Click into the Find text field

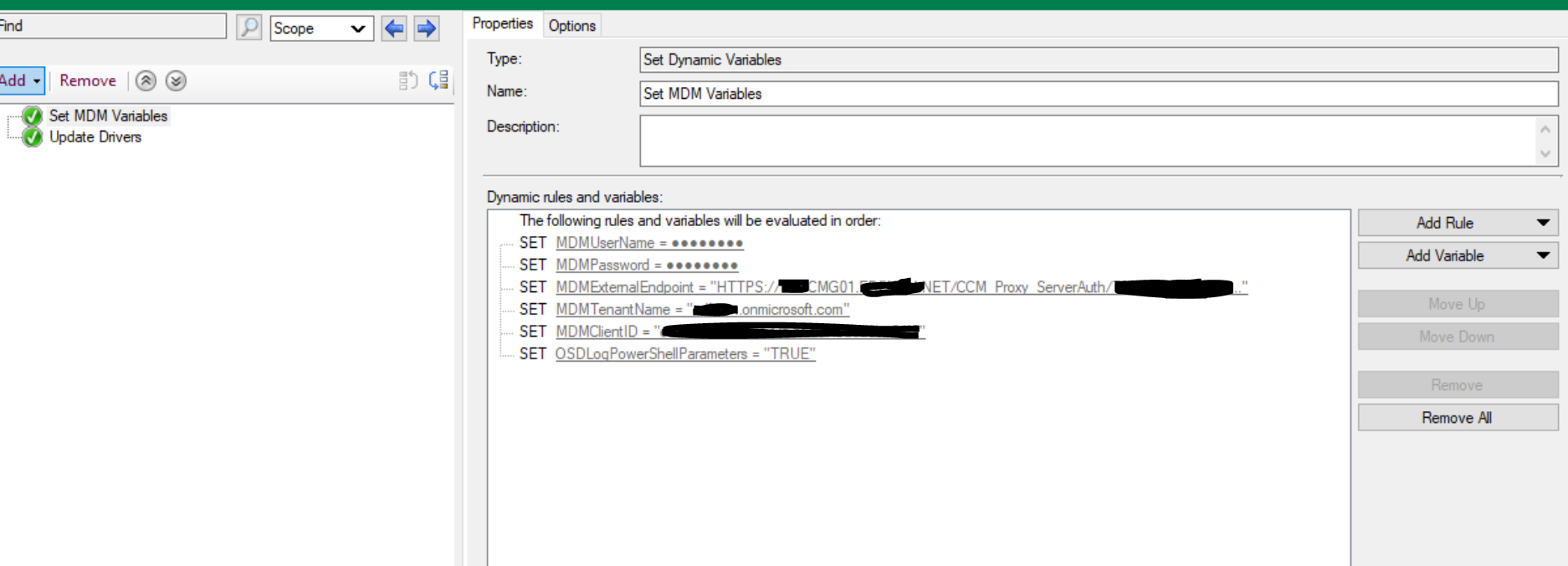click(112, 26)
